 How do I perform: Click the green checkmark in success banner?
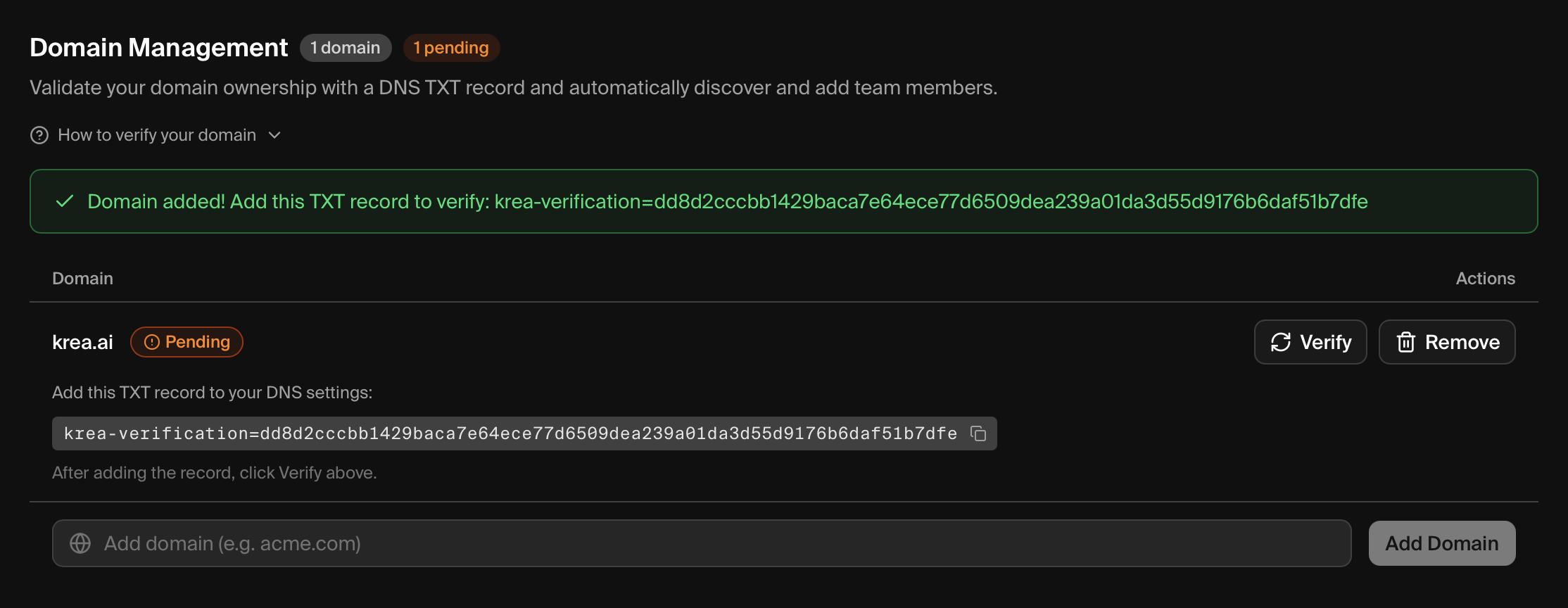pos(65,202)
